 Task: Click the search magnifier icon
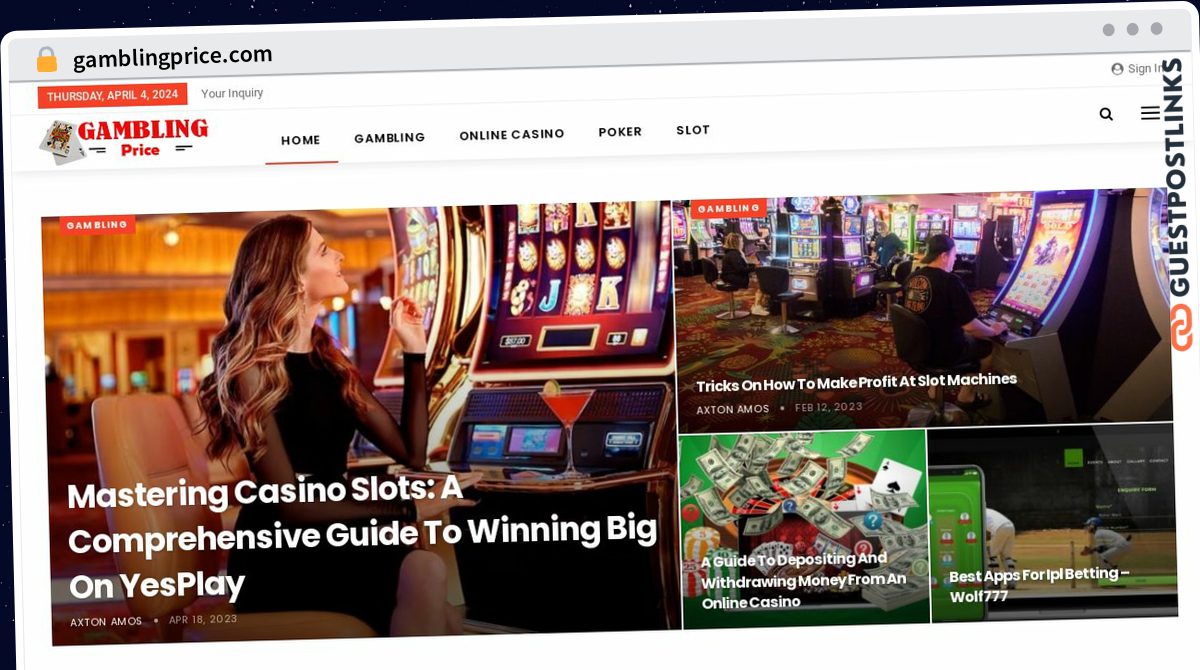(1106, 114)
